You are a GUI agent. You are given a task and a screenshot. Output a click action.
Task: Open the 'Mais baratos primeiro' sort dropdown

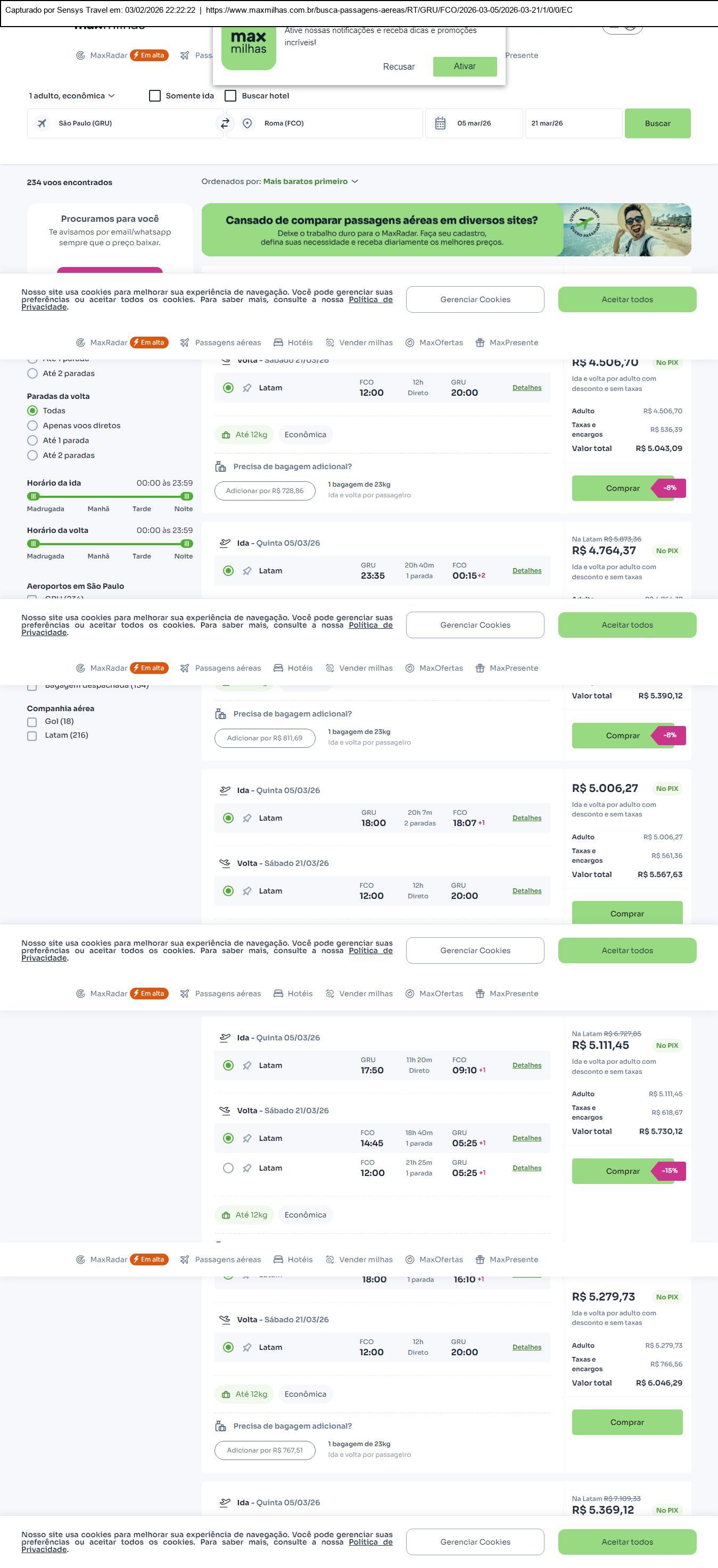tap(310, 181)
